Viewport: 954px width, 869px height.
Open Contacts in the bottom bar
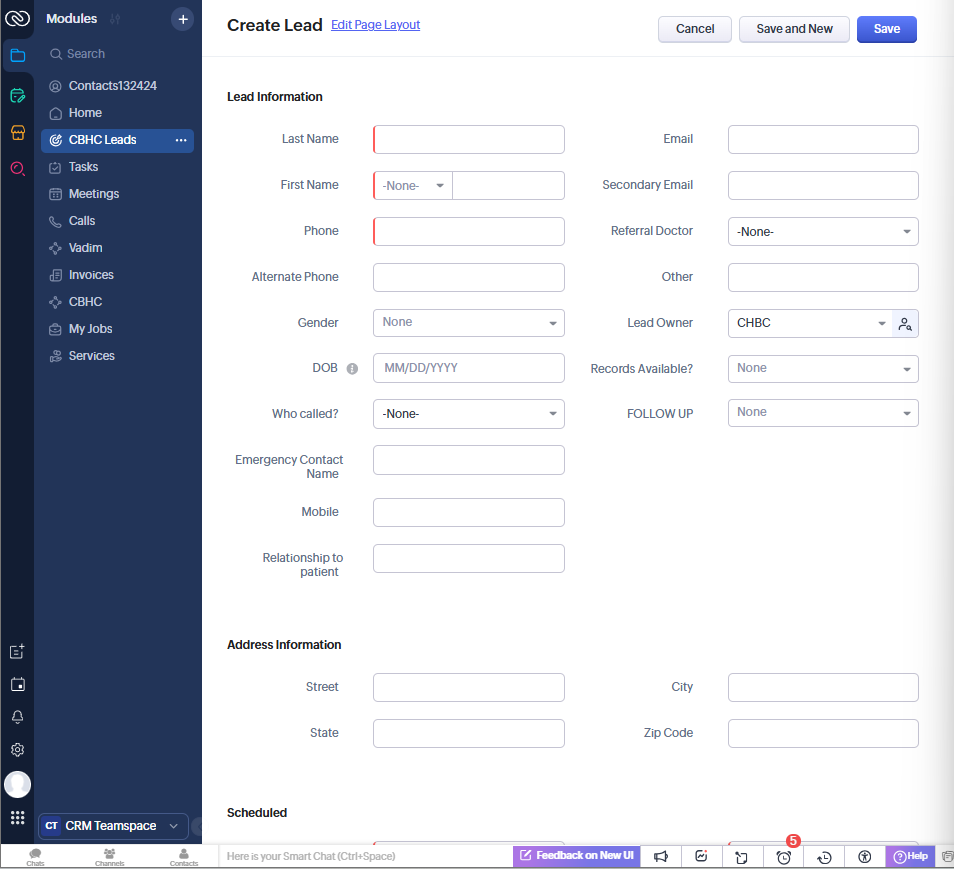coord(184,857)
